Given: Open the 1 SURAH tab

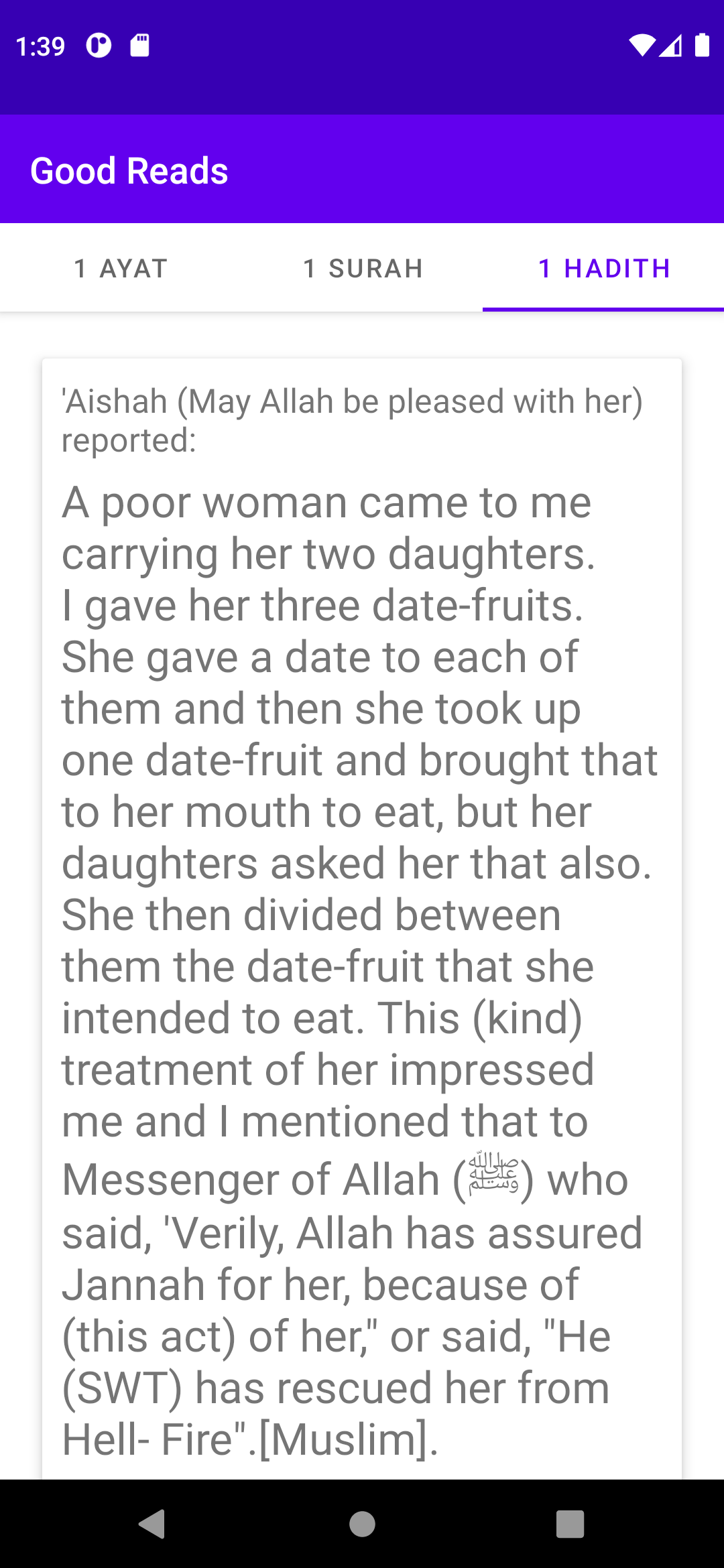Looking at the screenshot, I should [362, 268].
